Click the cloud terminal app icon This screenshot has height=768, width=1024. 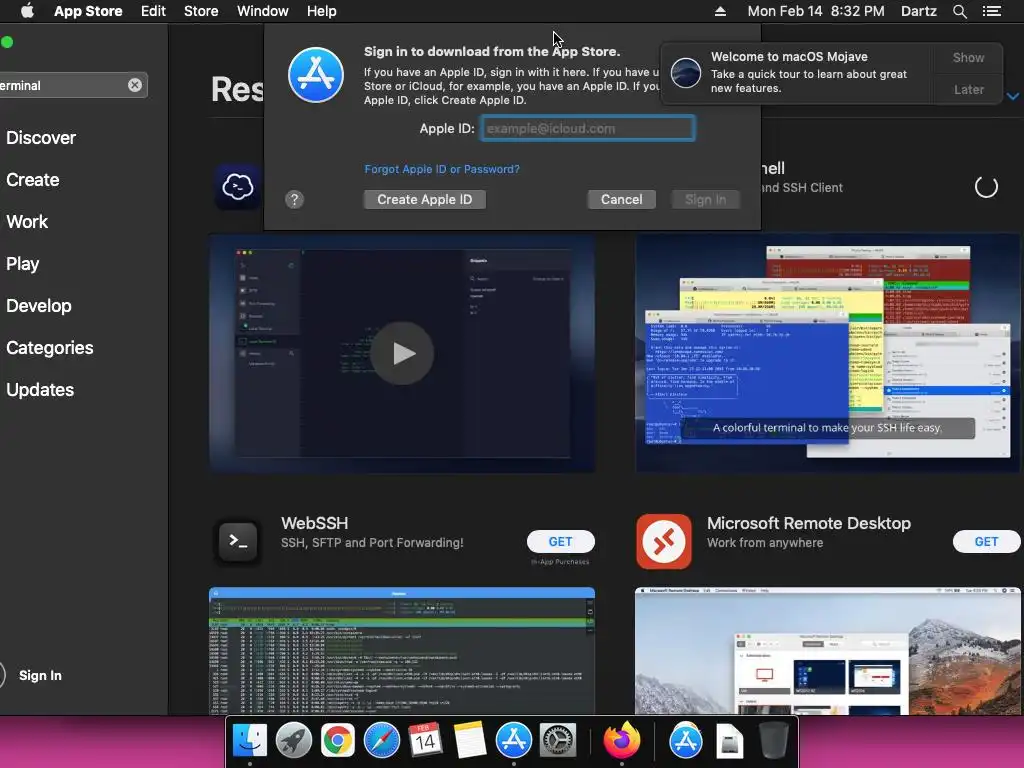click(238, 187)
